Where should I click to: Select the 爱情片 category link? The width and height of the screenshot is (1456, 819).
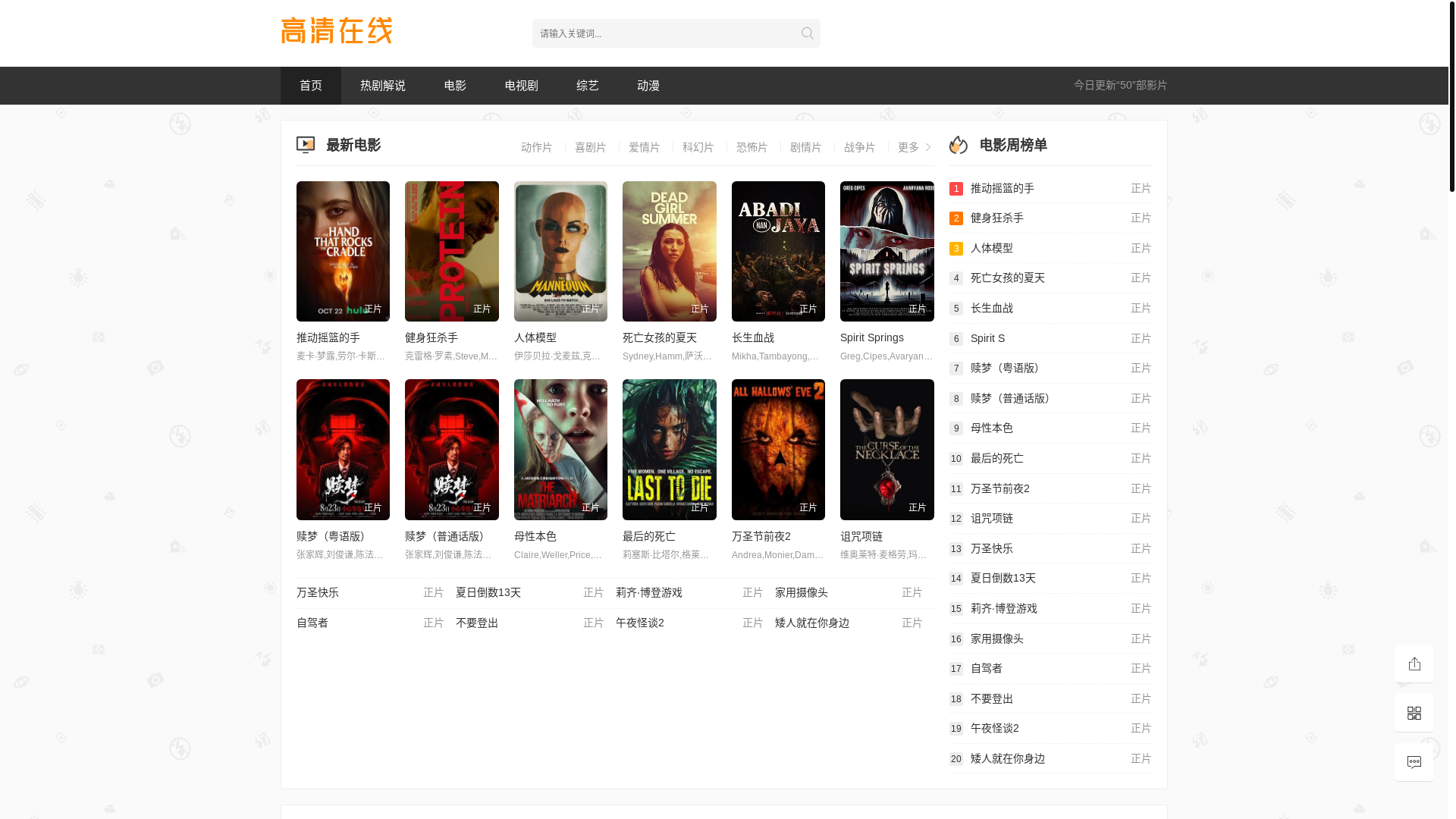point(645,147)
